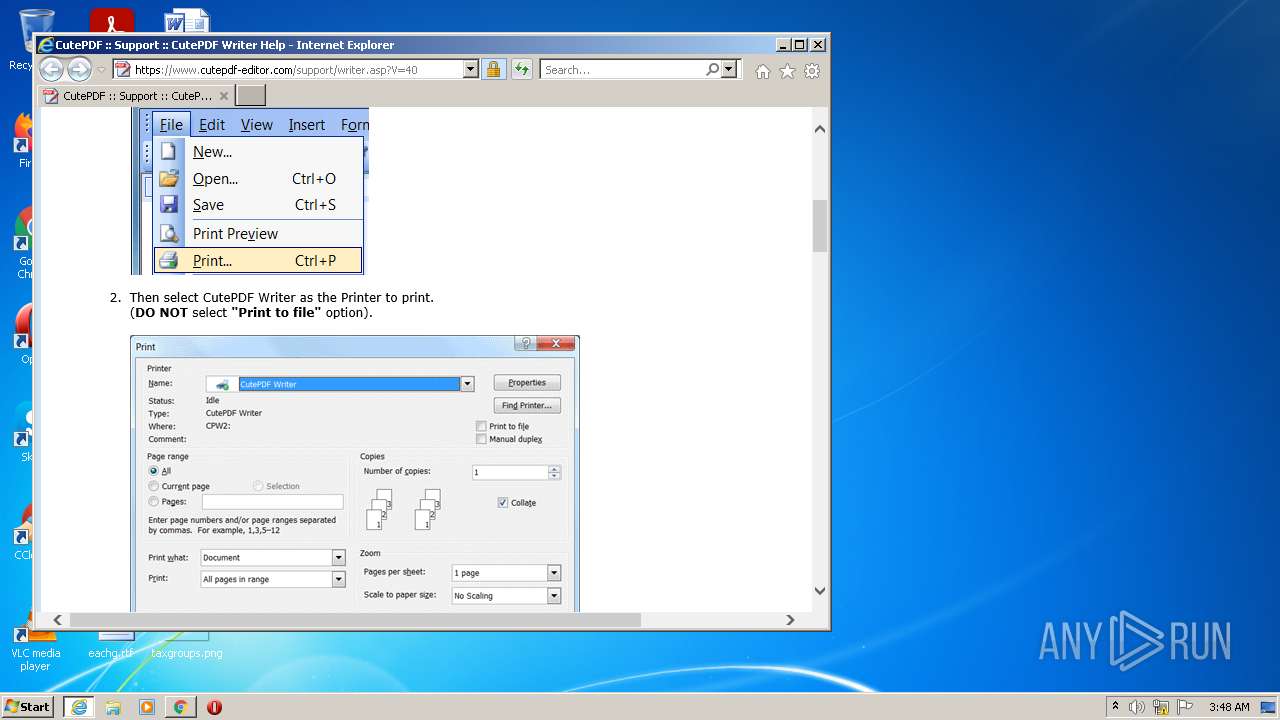Click the Internet Explorer taskbar icon
The image size is (1280, 720).
79,707
